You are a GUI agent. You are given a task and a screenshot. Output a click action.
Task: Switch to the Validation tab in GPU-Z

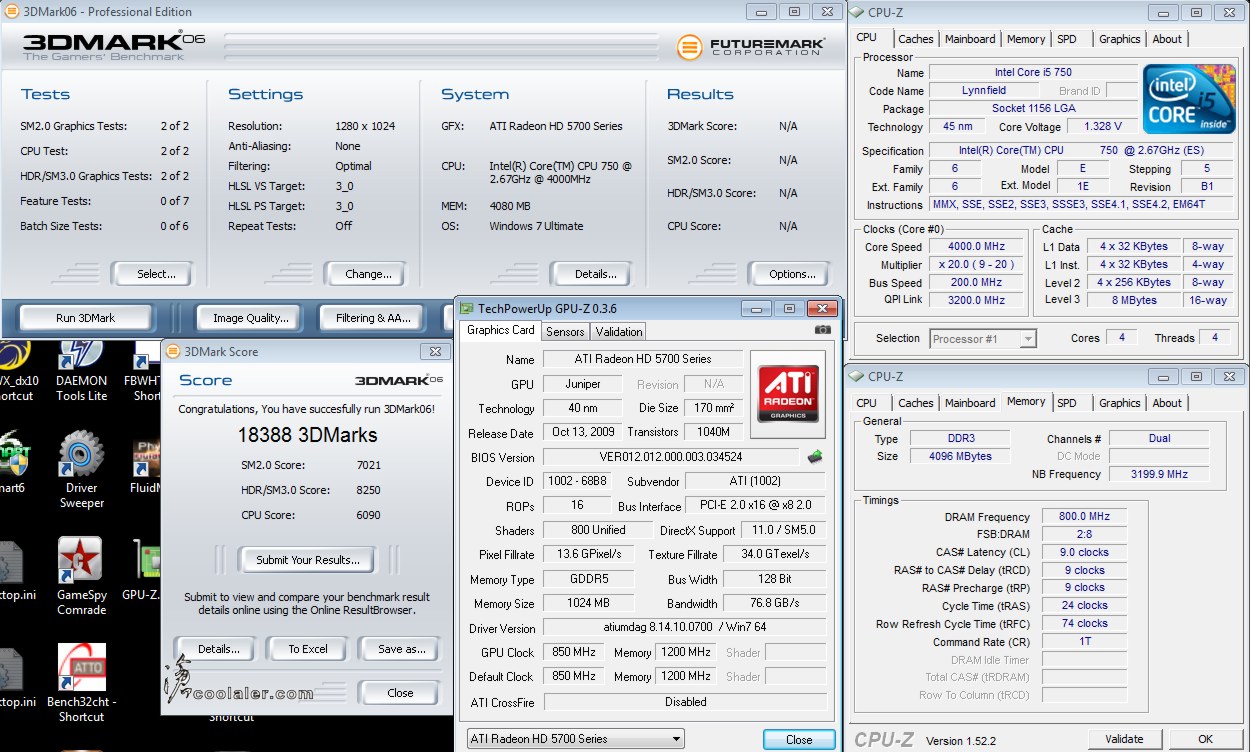pyautogui.click(x=619, y=331)
